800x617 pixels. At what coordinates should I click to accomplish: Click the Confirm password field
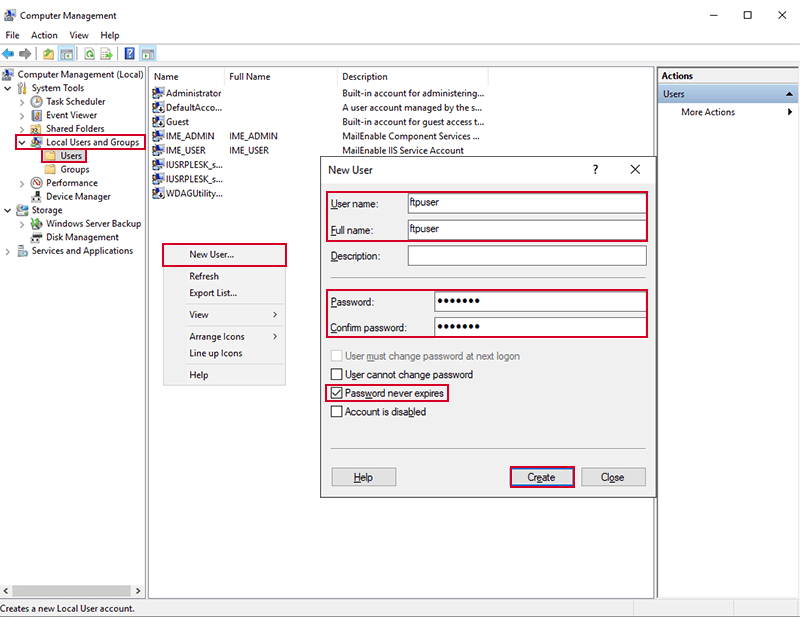(540, 327)
